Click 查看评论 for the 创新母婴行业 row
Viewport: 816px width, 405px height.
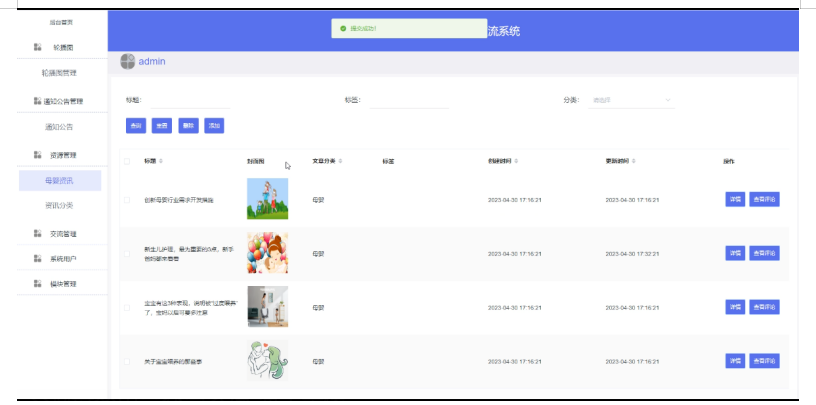[x=764, y=199]
